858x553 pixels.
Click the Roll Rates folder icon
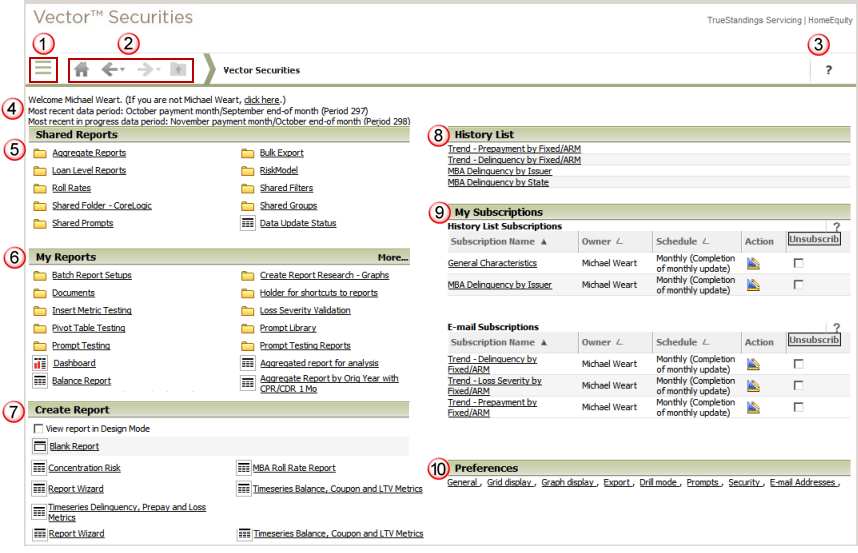39,188
